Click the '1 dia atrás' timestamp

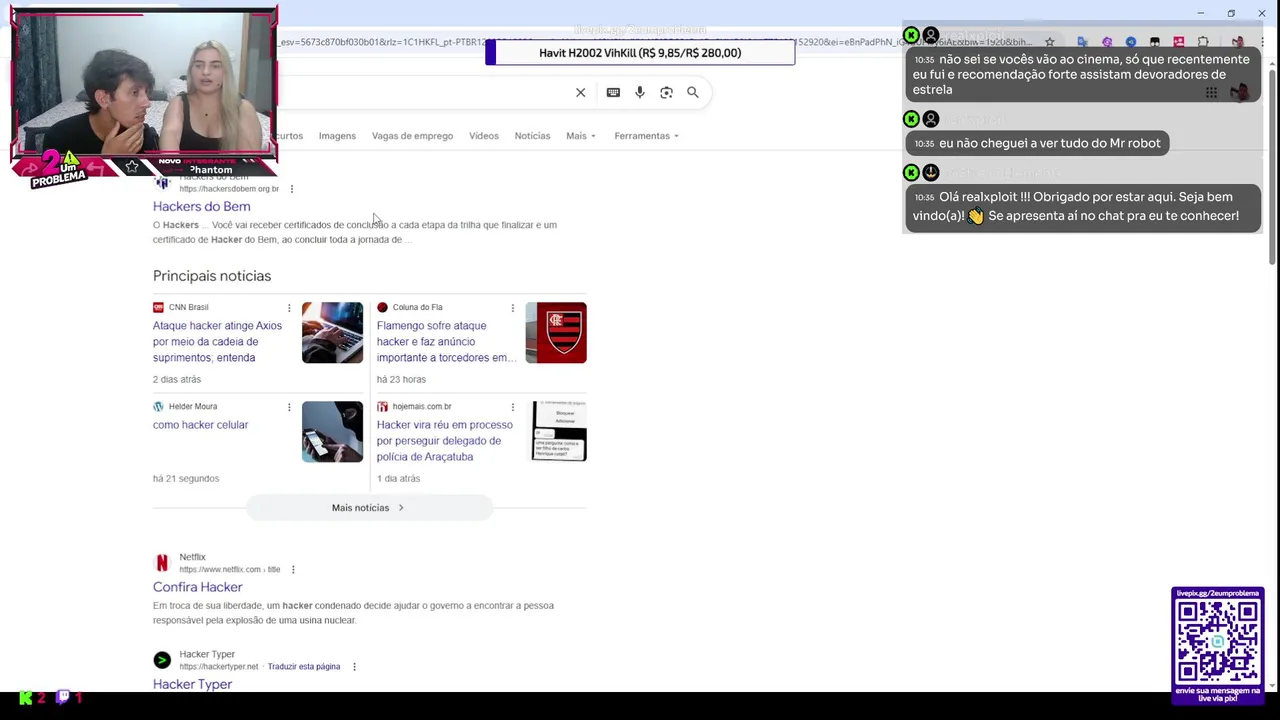pyautogui.click(x=398, y=478)
